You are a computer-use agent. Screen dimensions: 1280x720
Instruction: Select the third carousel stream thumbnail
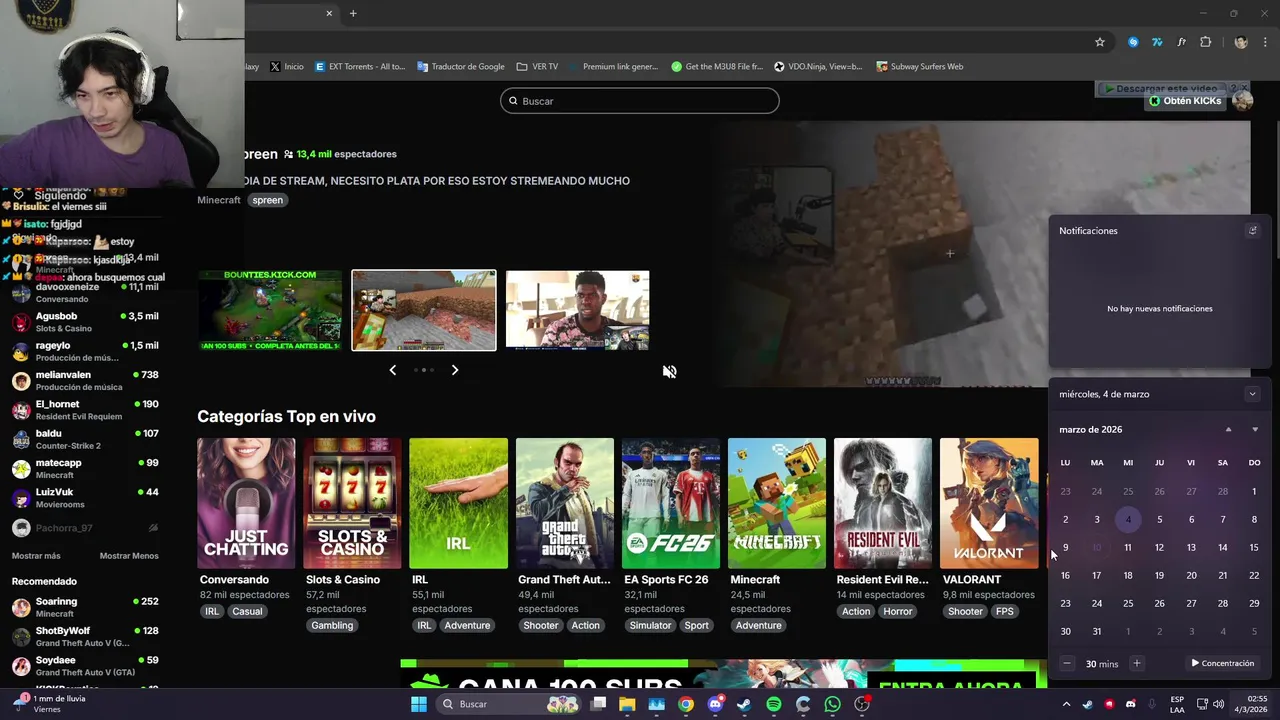[x=577, y=310]
